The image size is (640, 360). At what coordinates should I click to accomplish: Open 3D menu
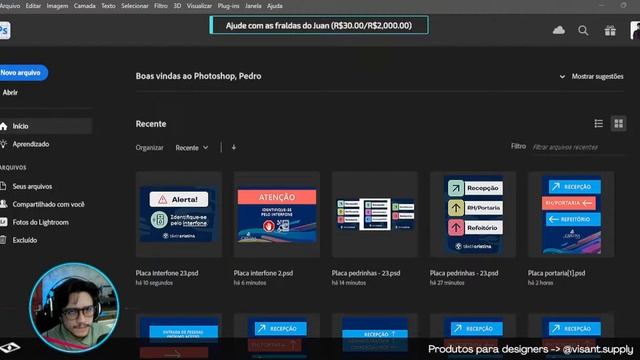point(177,6)
